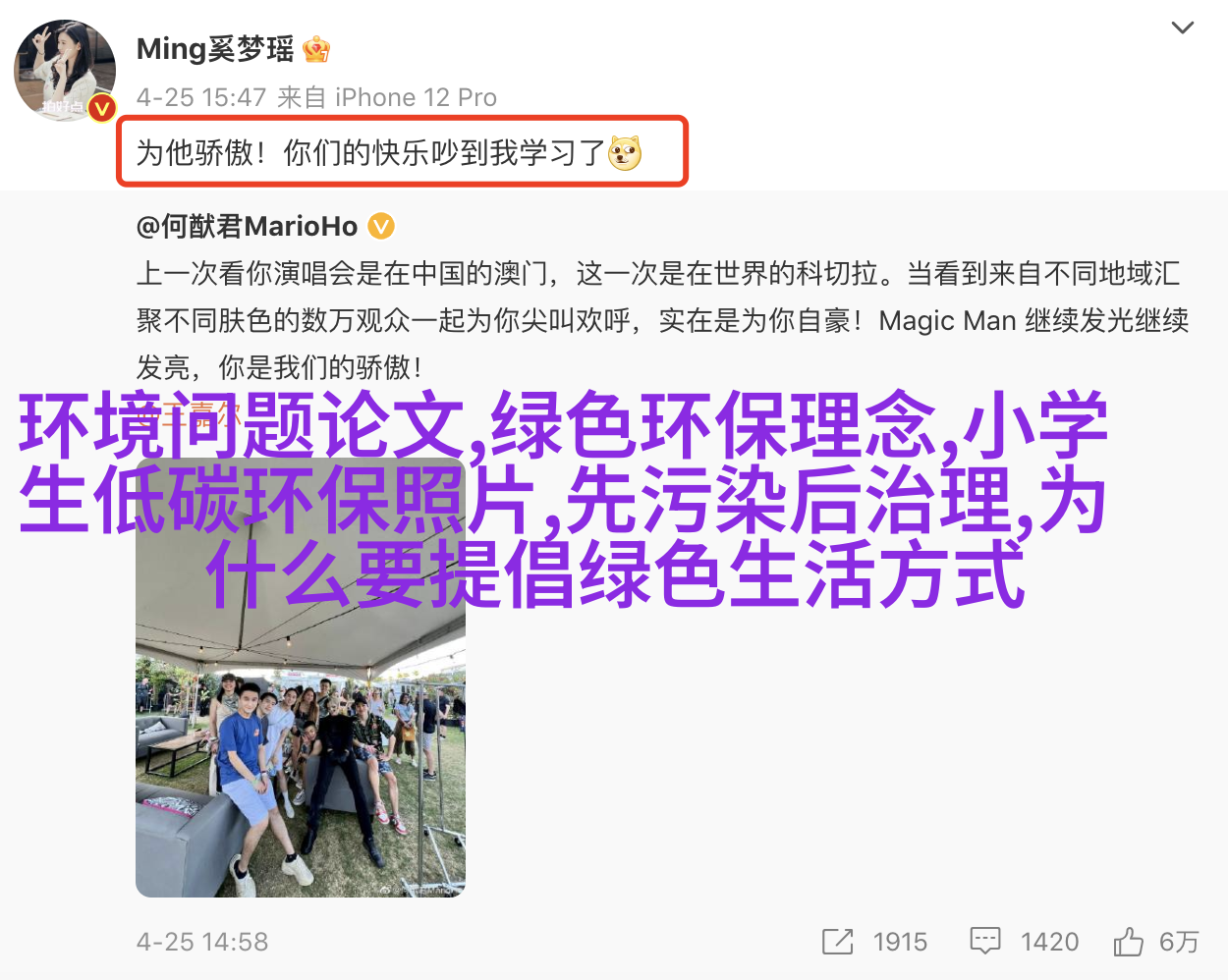Click the doge emoji in the post text
Screen dimensions: 1228x980
pyautogui.click(x=625, y=153)
